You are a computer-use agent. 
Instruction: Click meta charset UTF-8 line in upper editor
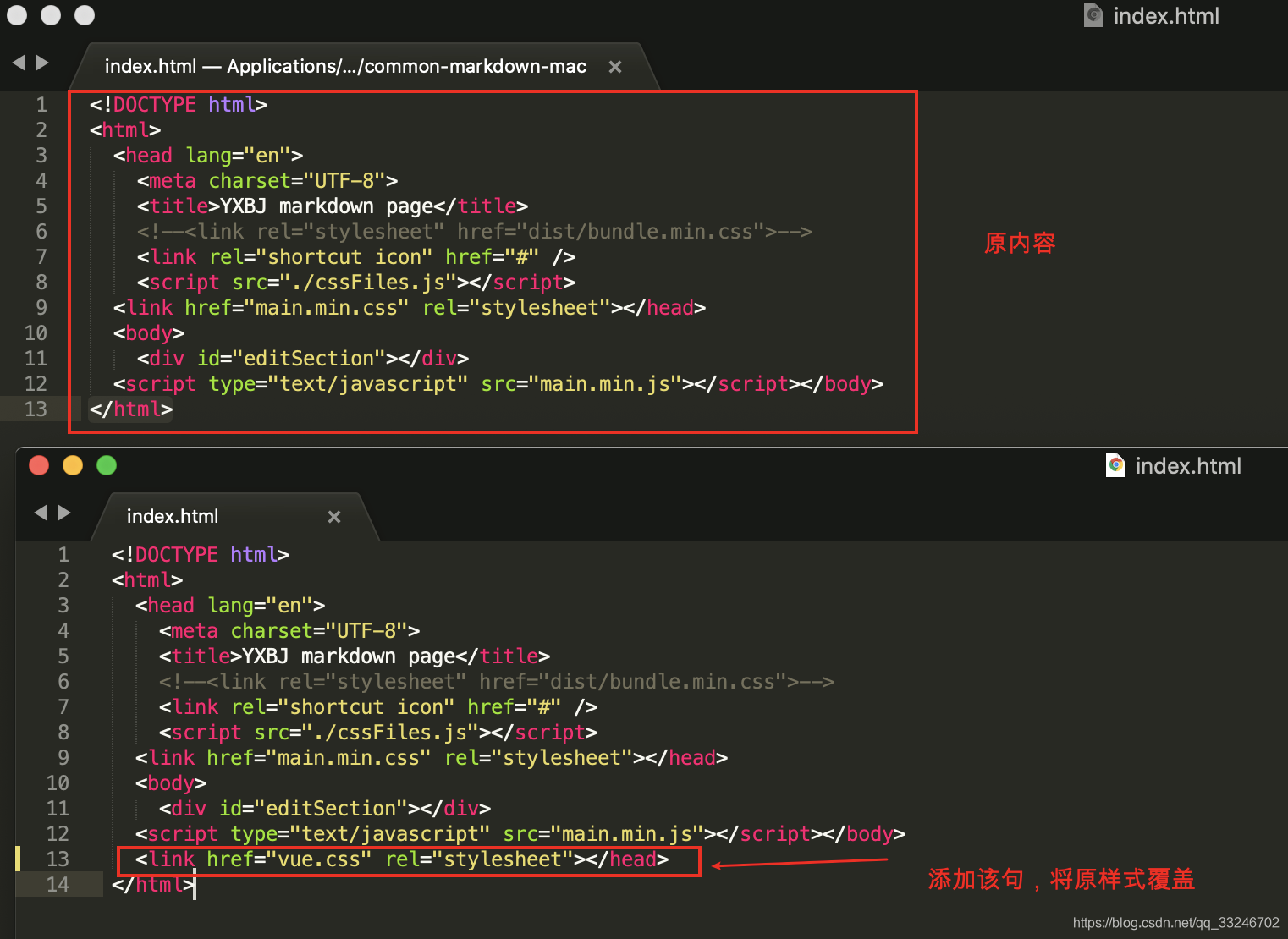coord(267,181)
